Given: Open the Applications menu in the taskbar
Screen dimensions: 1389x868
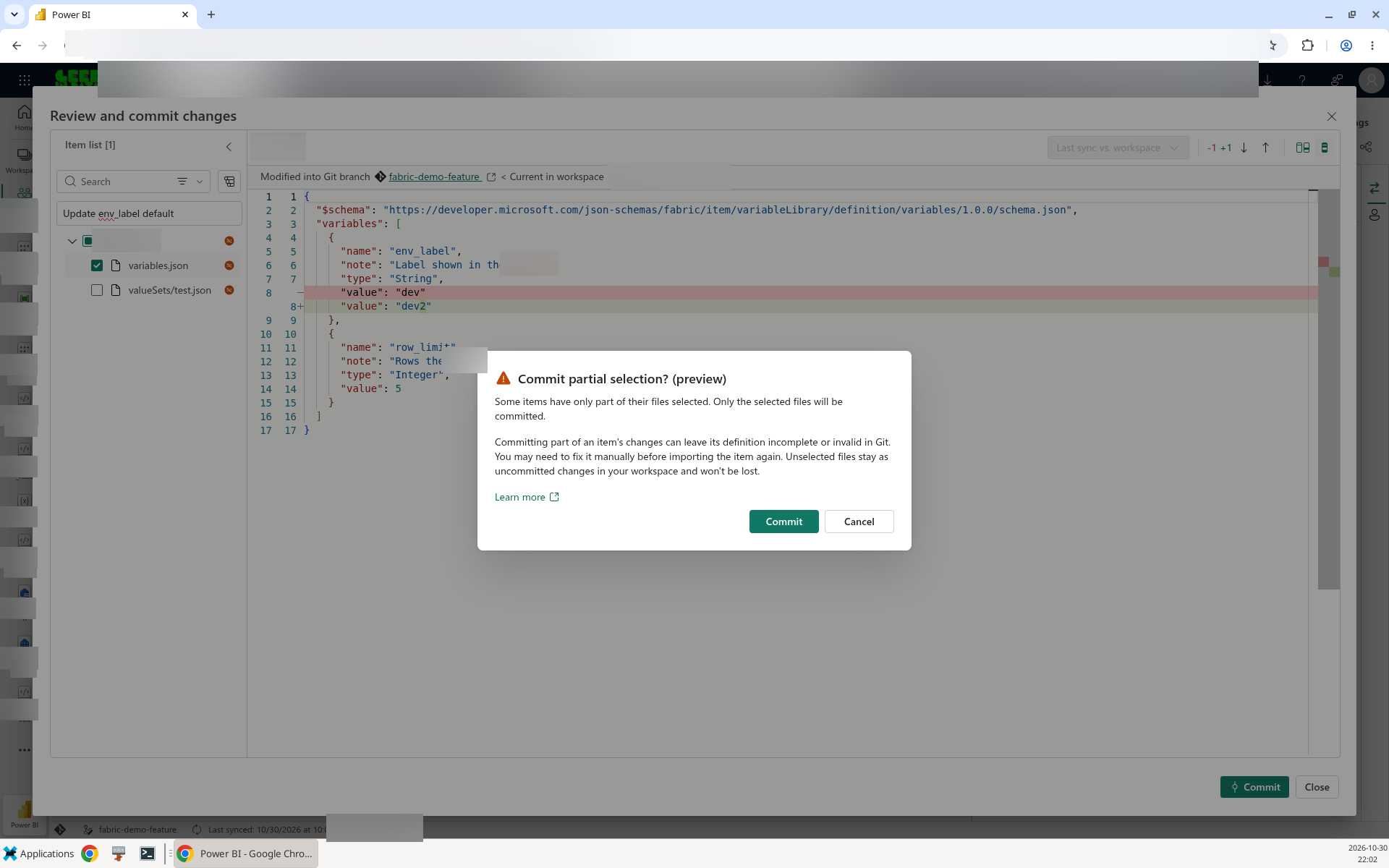Looking at the screenshot, I should [x=38, y=854].
